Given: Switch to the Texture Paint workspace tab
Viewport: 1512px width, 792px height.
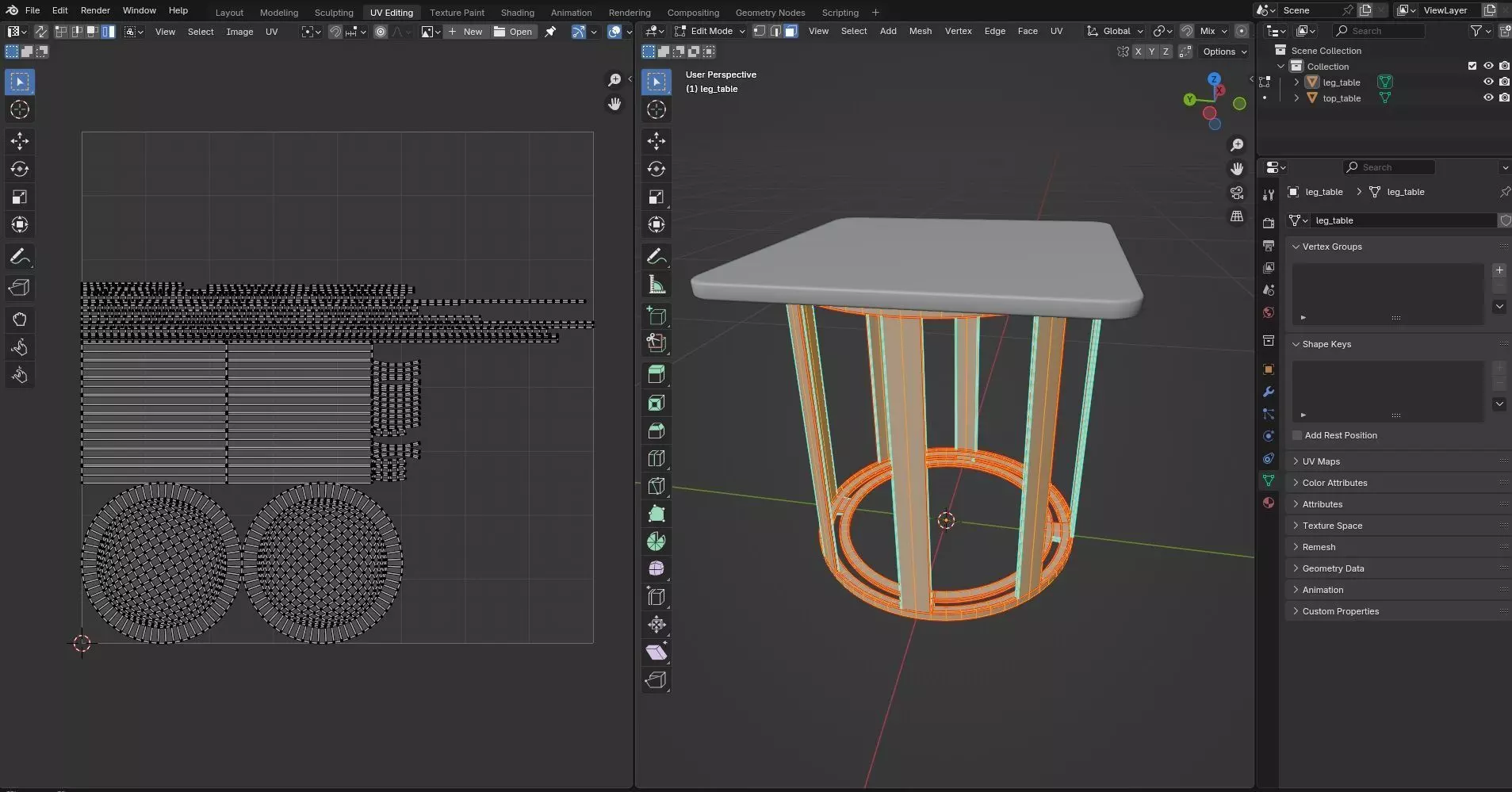Looking at the screenshot, I should point(457,12).
